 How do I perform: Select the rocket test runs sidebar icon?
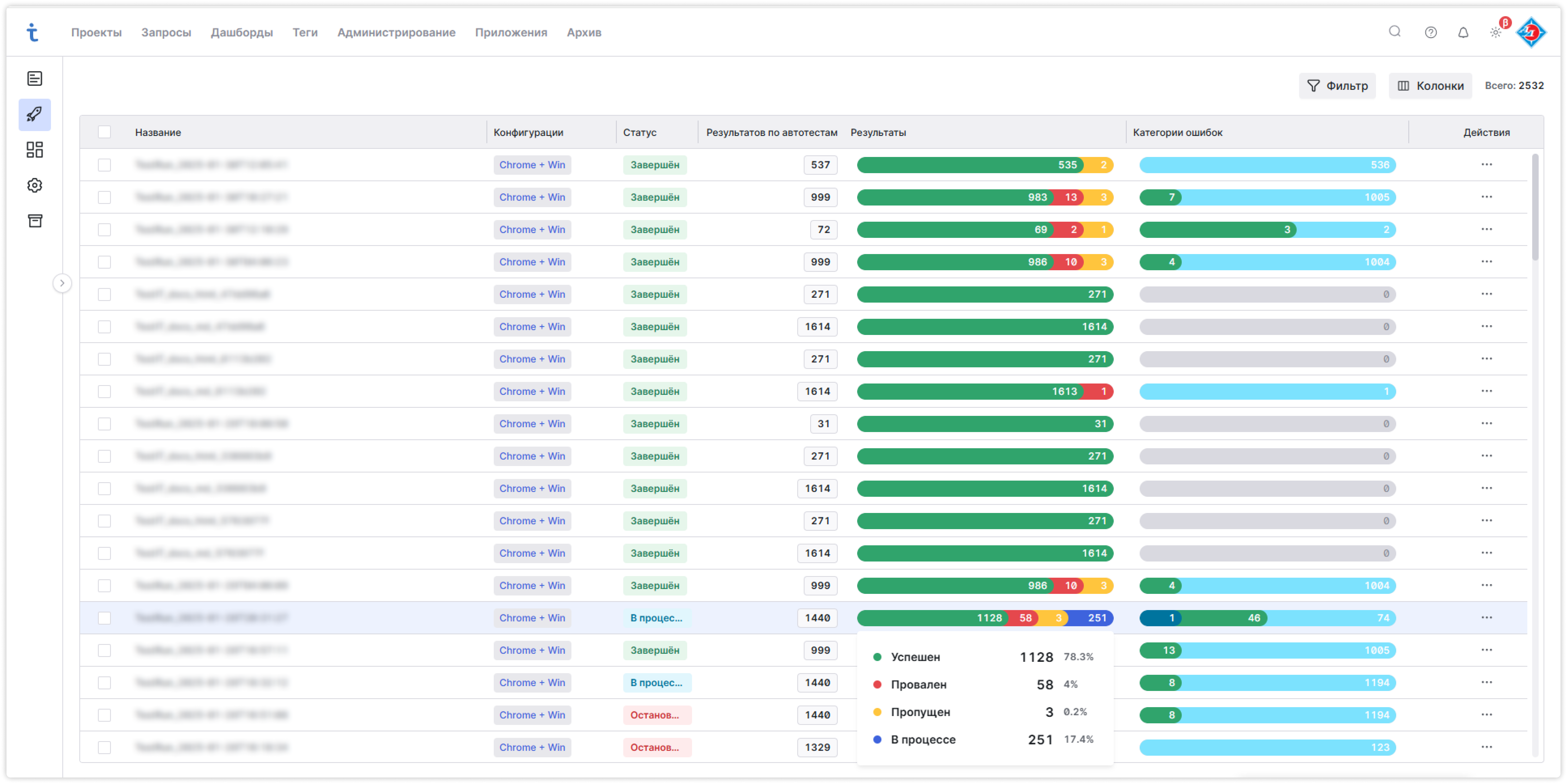click(35, 114)
